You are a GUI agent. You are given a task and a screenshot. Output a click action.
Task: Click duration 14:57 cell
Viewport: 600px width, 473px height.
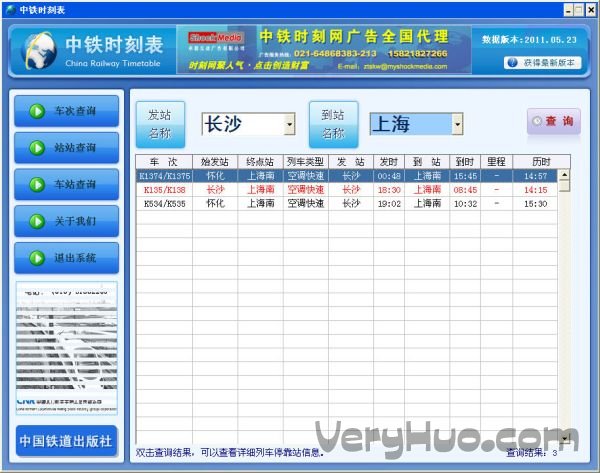535,176
